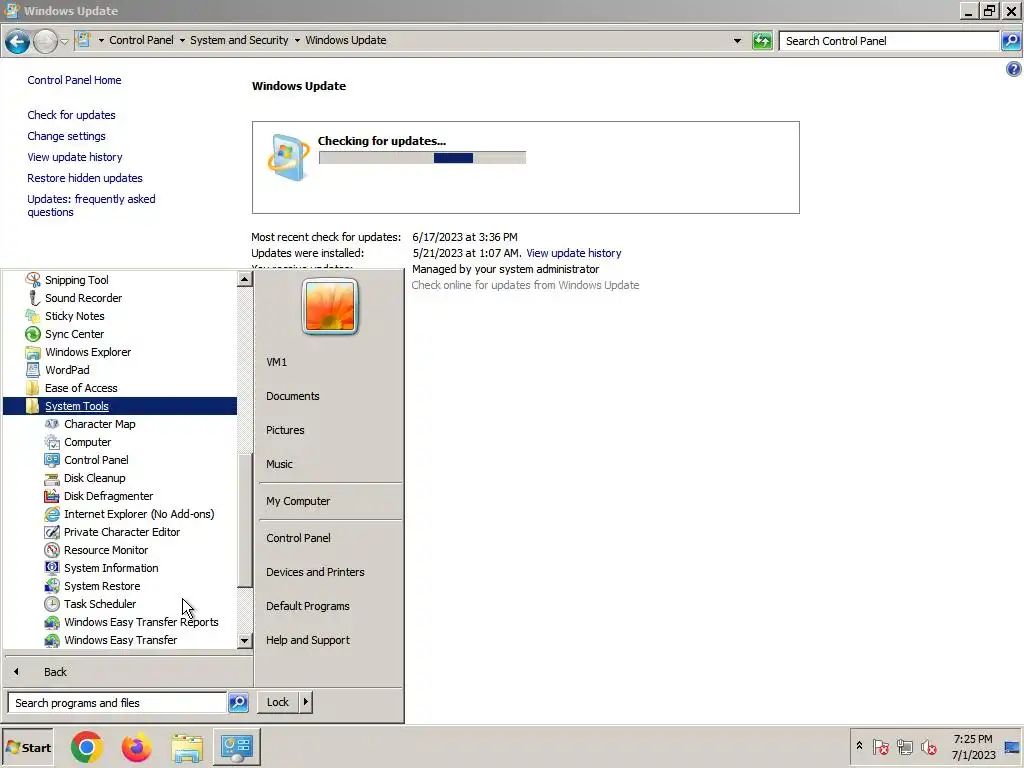Open Change settings link
This screenshot has height=768, width=1024.
tap(66, 136)
